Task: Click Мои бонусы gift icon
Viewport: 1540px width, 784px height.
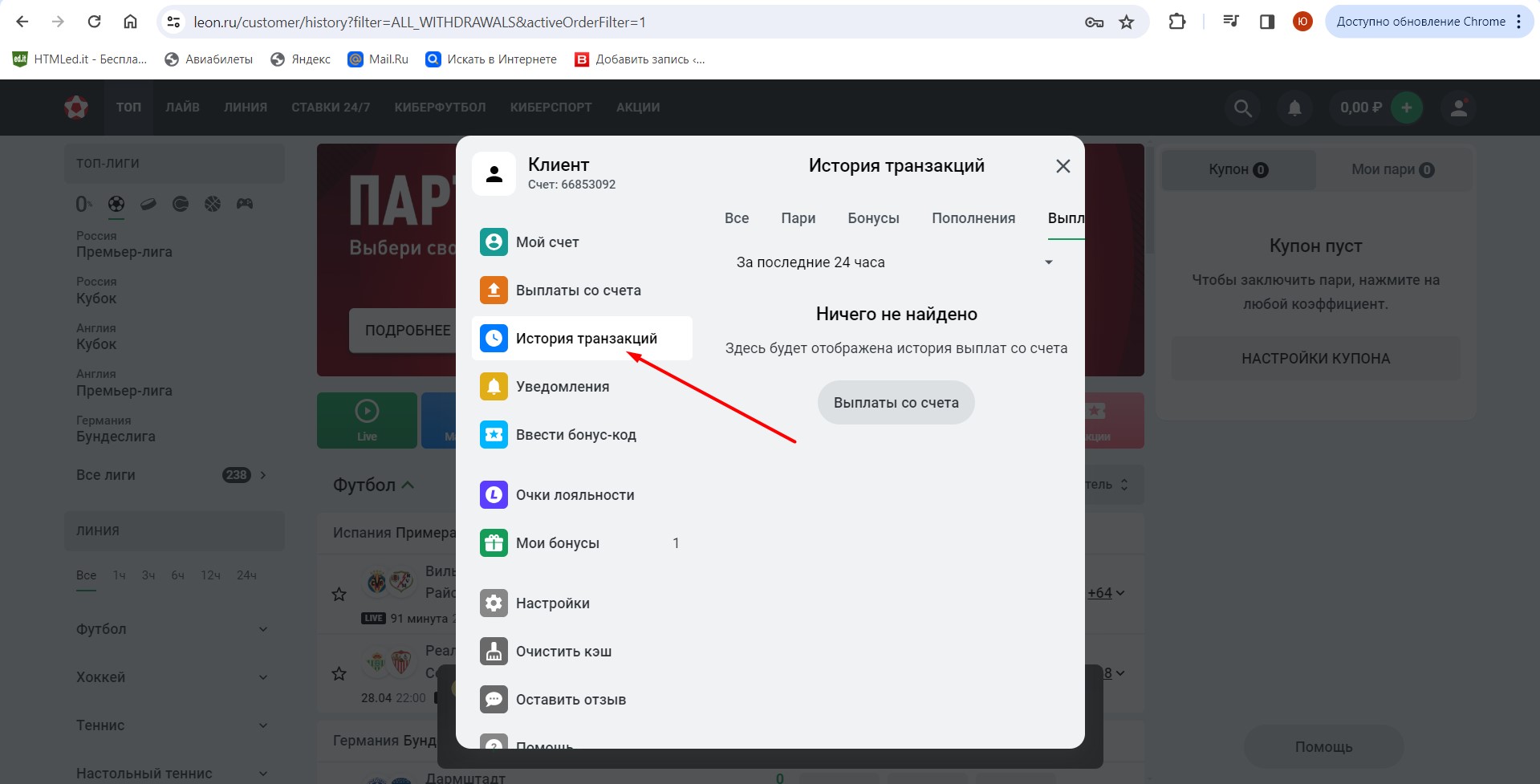Action: (x=494, y=543)
